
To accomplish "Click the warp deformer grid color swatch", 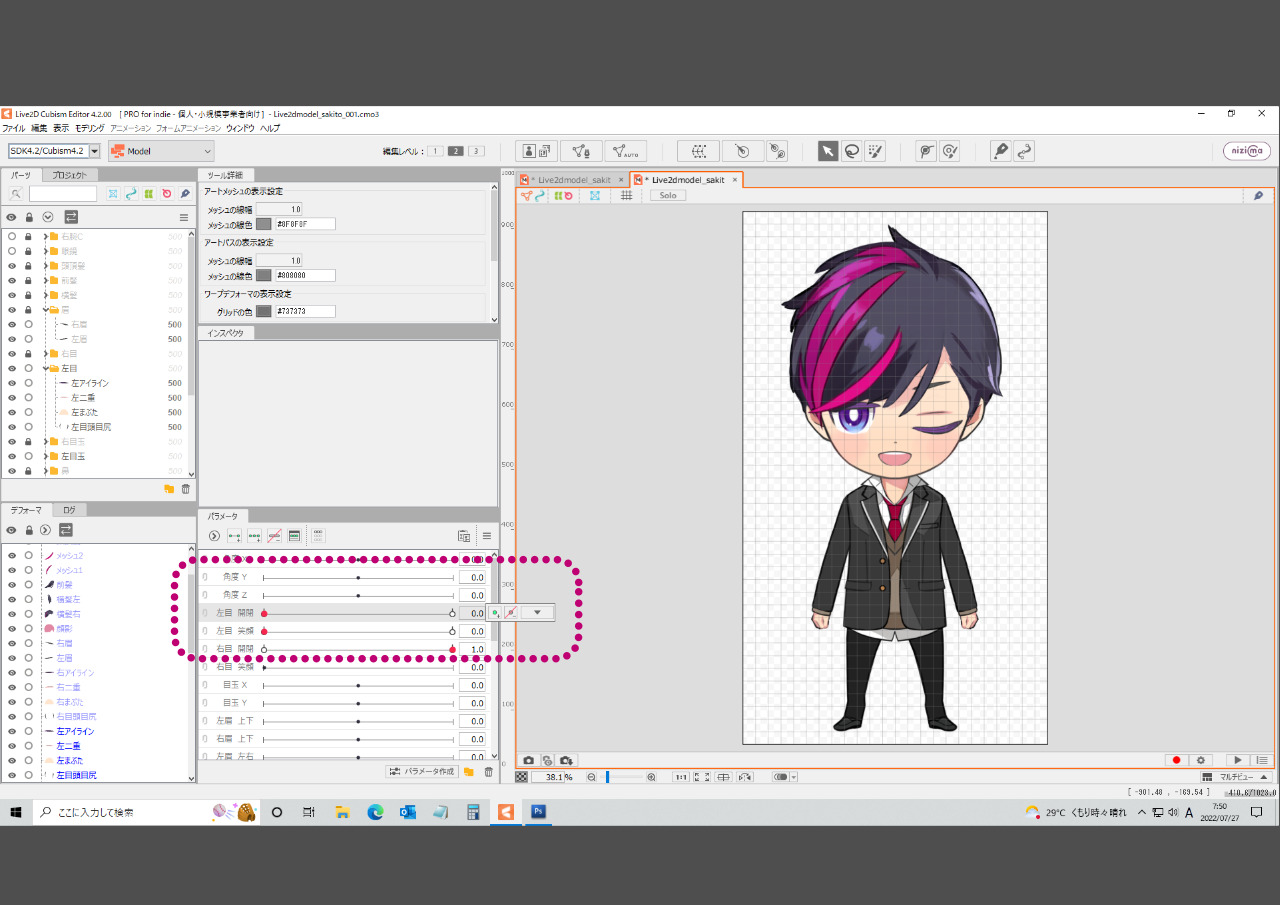I will (x=264, y=312).
